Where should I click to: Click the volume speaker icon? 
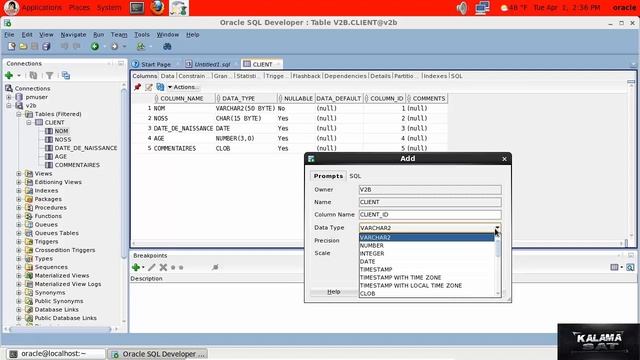(462, 8)
